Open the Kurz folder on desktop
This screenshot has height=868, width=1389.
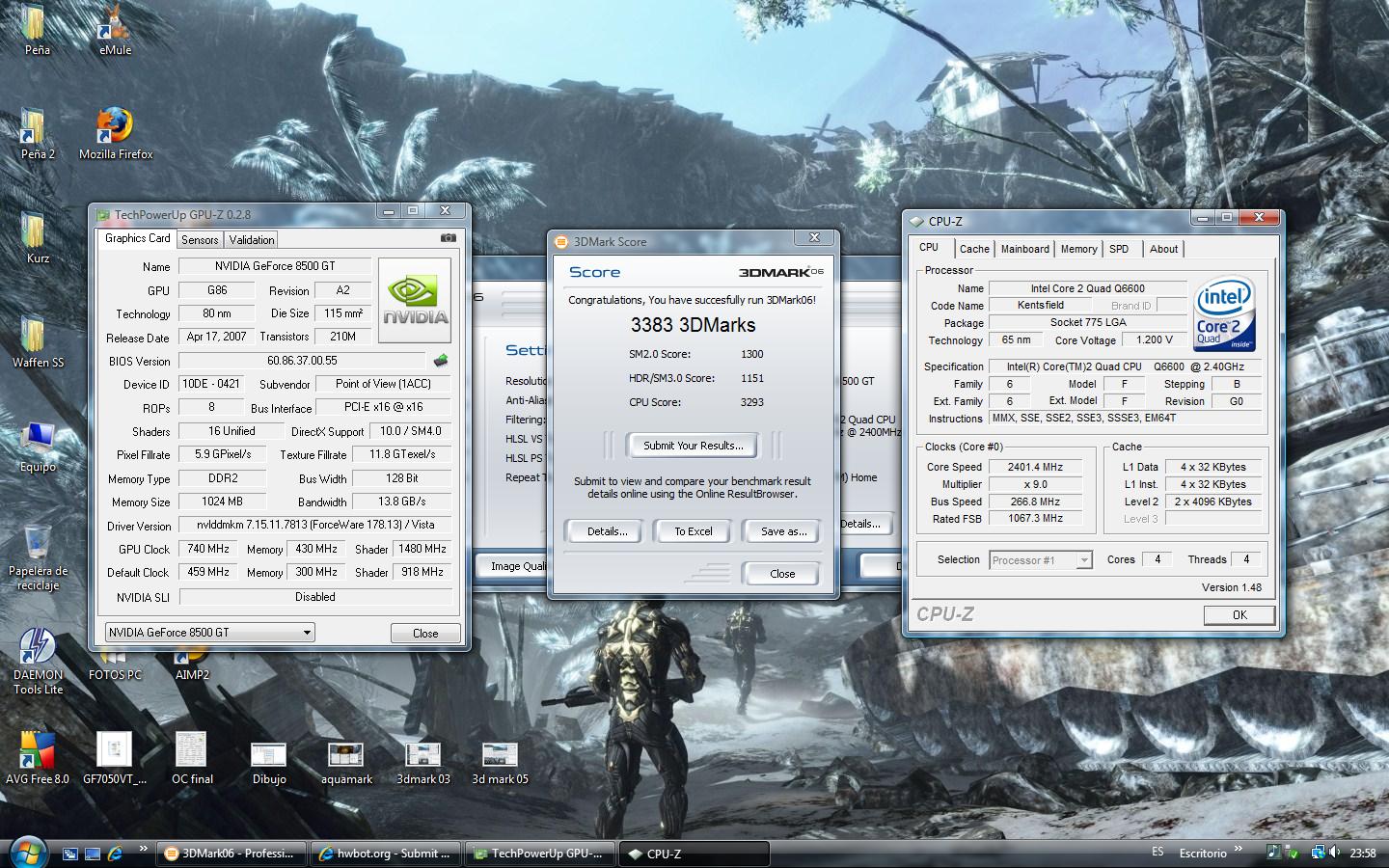(36, 237)
